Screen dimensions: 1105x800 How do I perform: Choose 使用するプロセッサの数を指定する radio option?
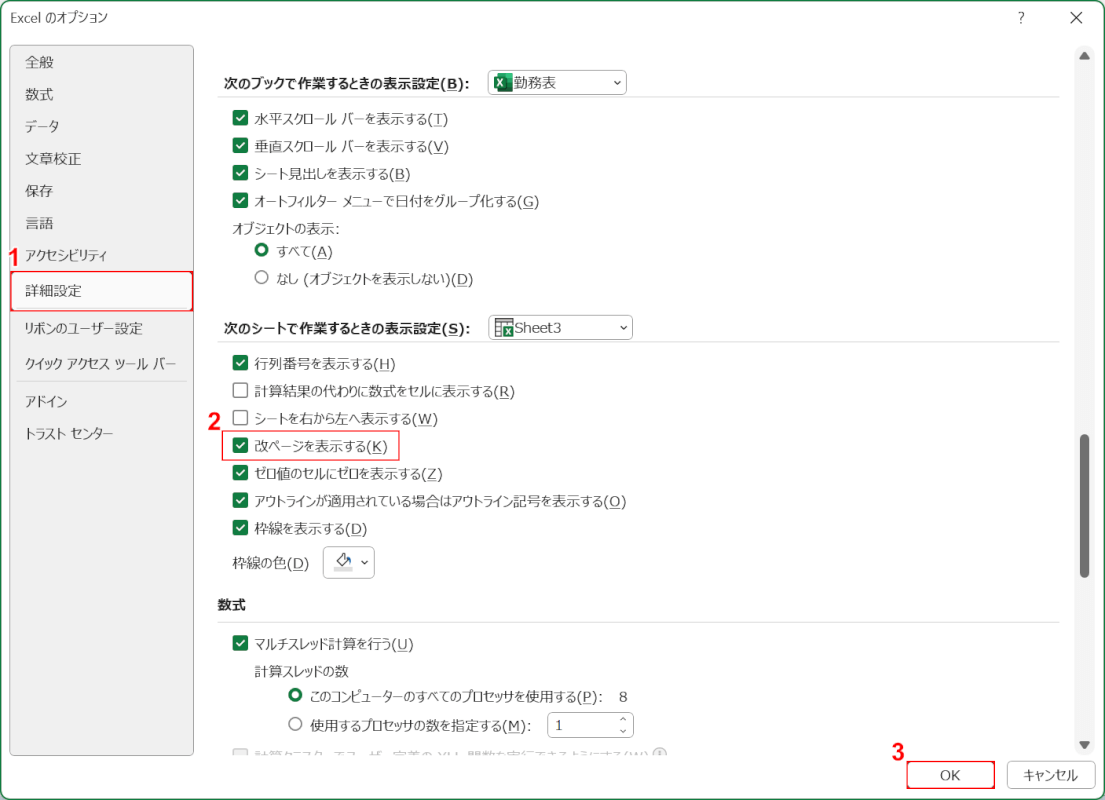pyautogui.click(x=295, y=725)
